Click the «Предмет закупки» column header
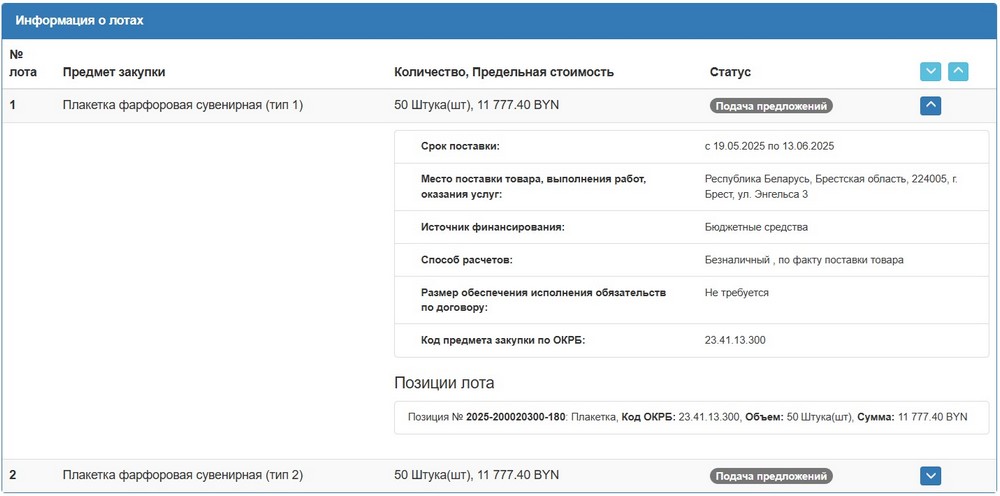Screen dimensions: 1000x496 (114, 72)
